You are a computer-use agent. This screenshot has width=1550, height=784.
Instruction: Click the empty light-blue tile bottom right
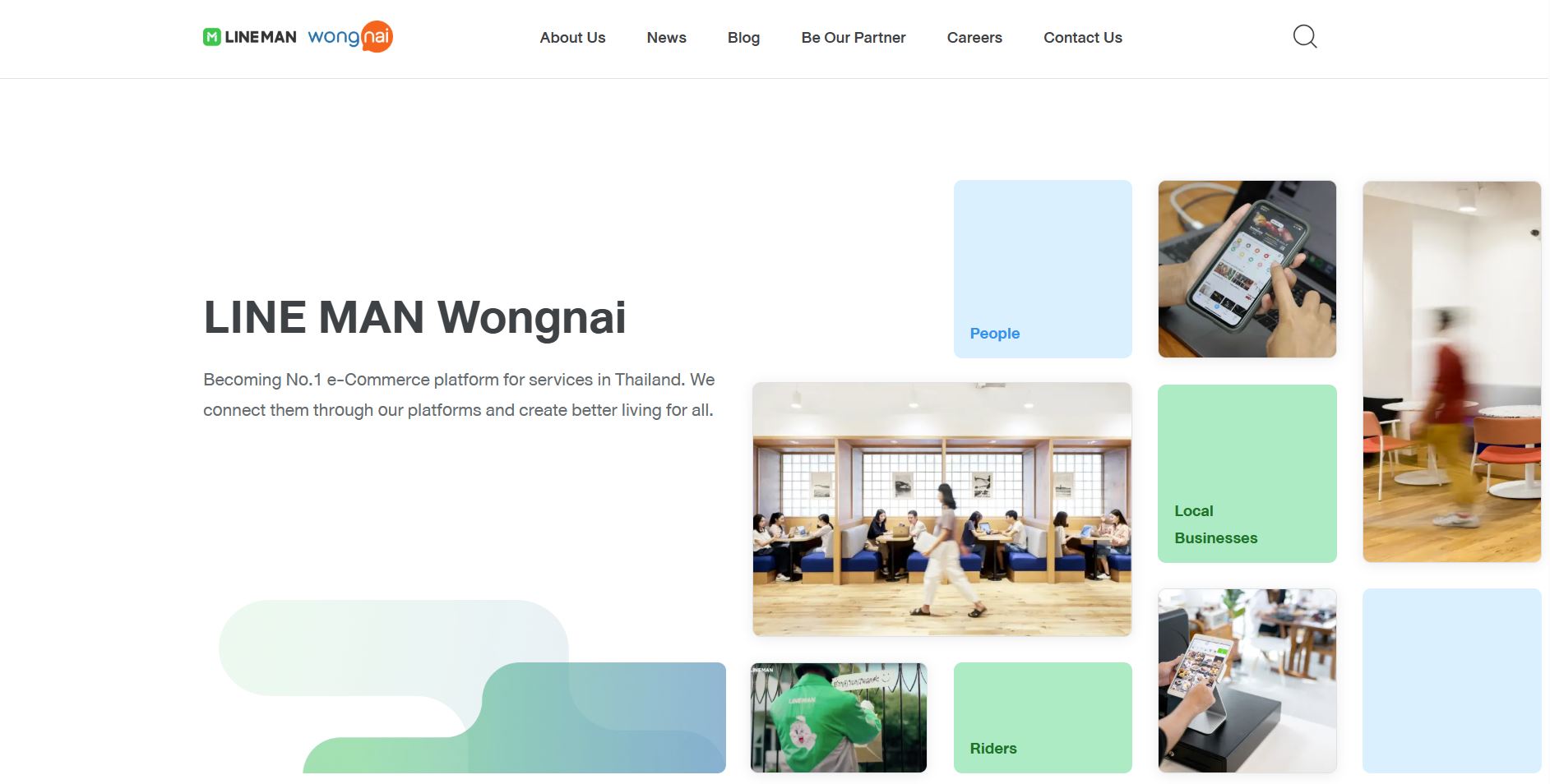(1452, 680)
